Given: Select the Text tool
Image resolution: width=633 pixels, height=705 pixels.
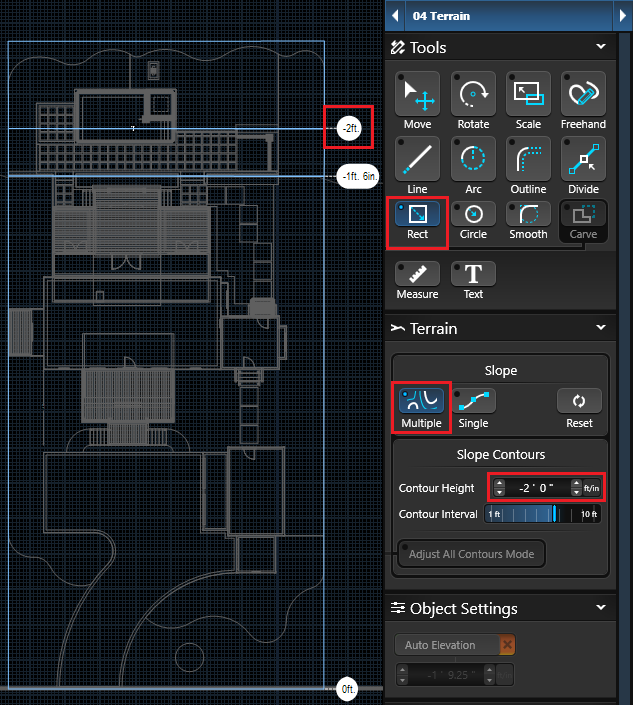Looking at the screenshot, I should 473,276.
